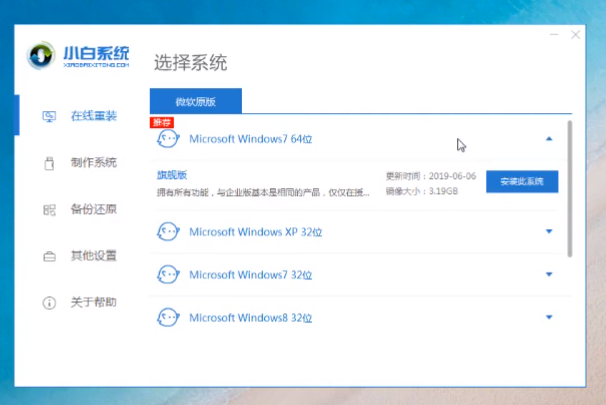Minimize the 小白系统 window
Screen dimensions: 606x405
(x=554, y=34)
